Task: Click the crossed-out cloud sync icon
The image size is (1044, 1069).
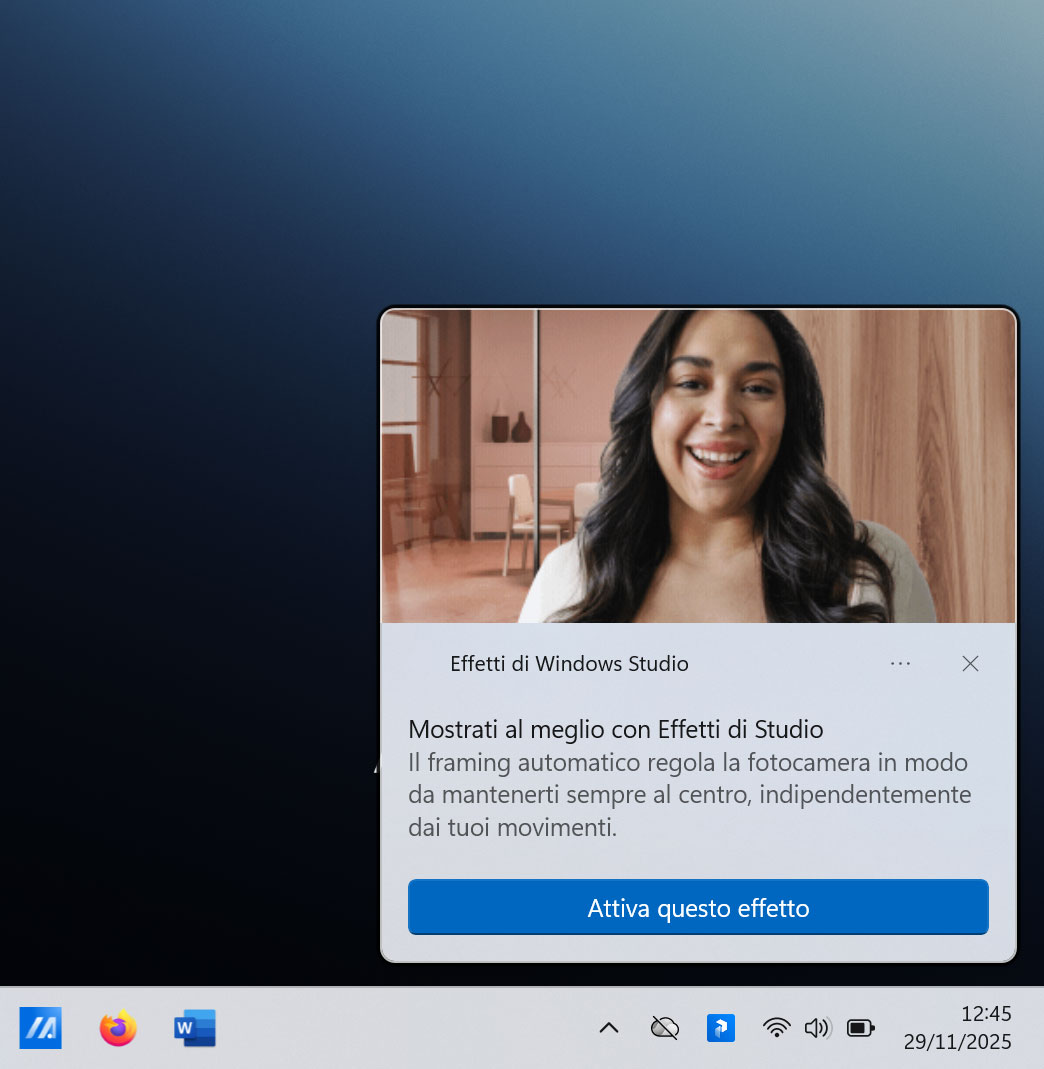Action: pos(664,1027)
